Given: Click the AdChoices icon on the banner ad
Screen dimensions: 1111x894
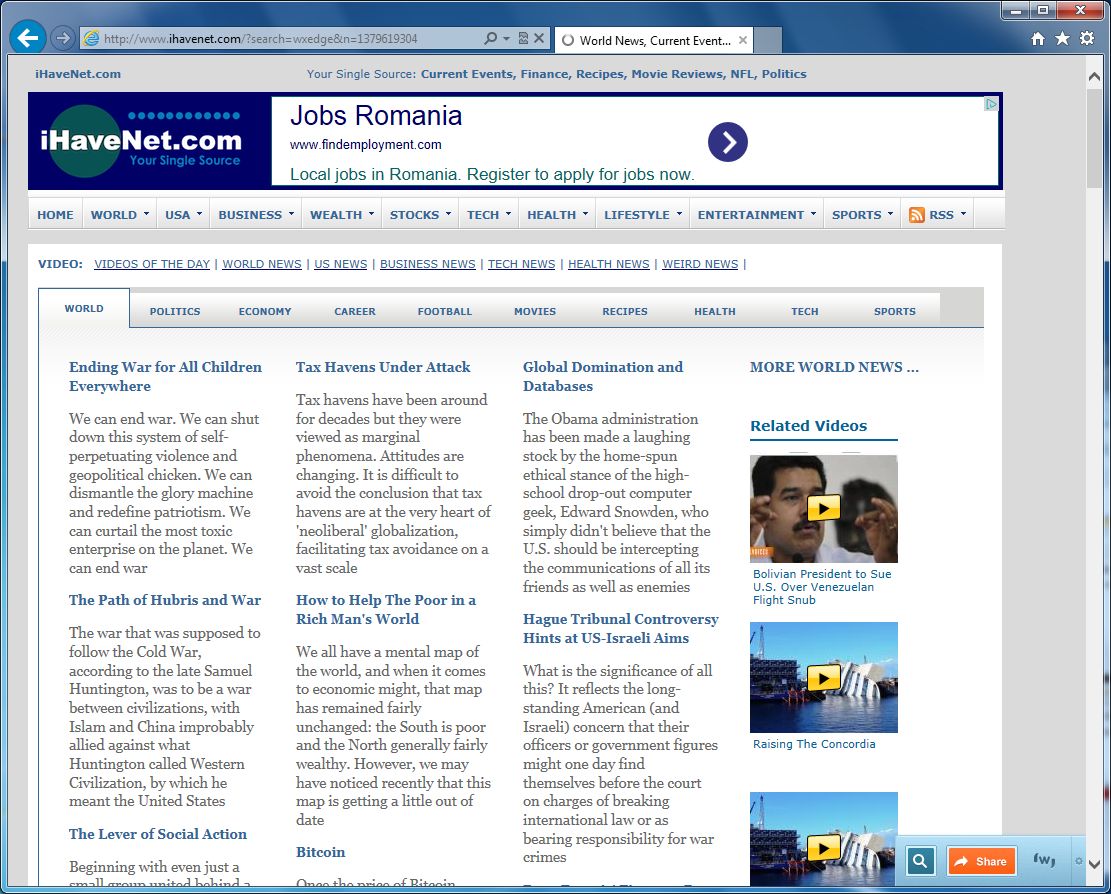Looking at the screenshot, I should tap(991, 104).
